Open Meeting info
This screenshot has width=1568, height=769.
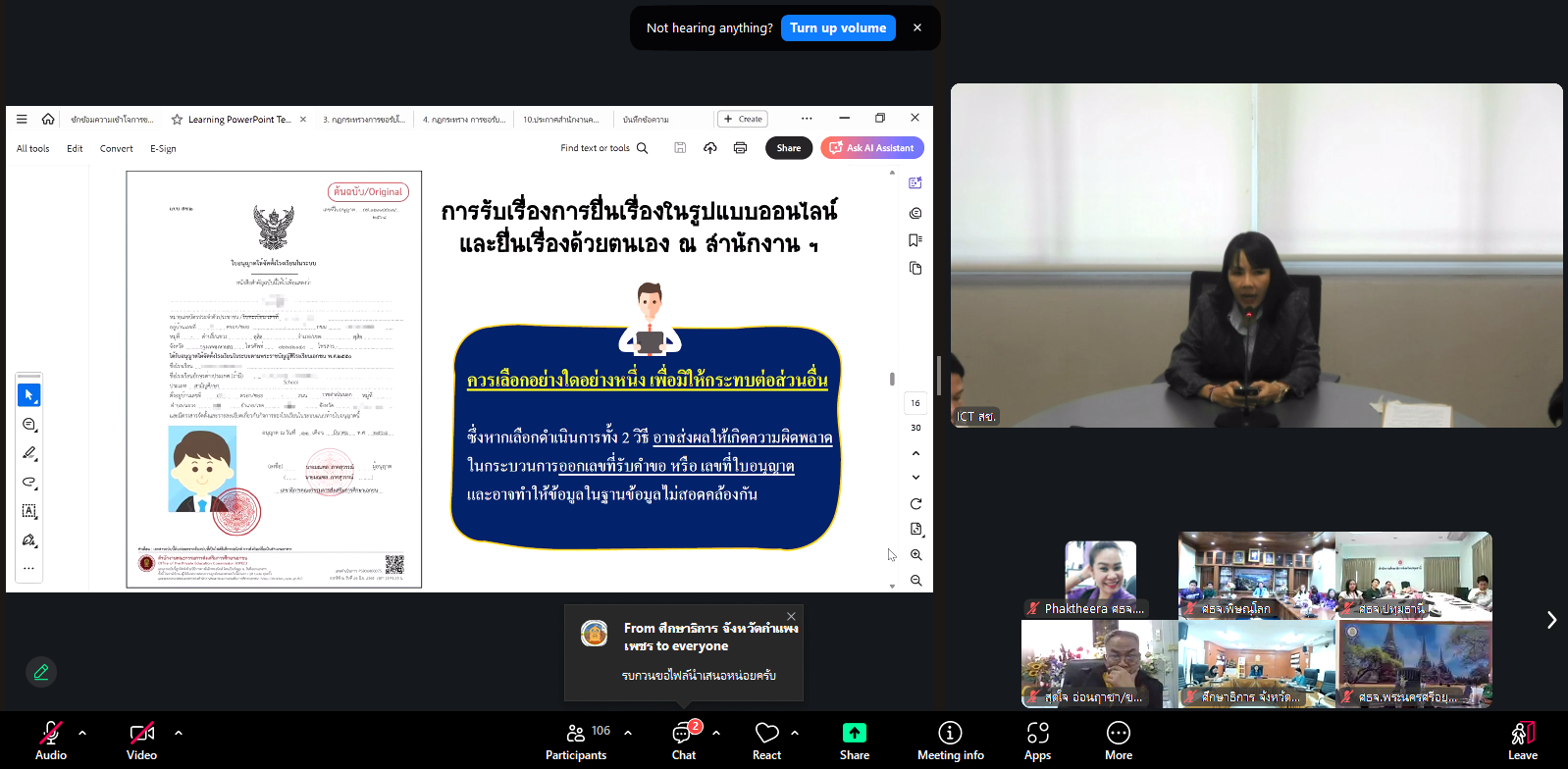pyautogui.click(x=950, y=740)
